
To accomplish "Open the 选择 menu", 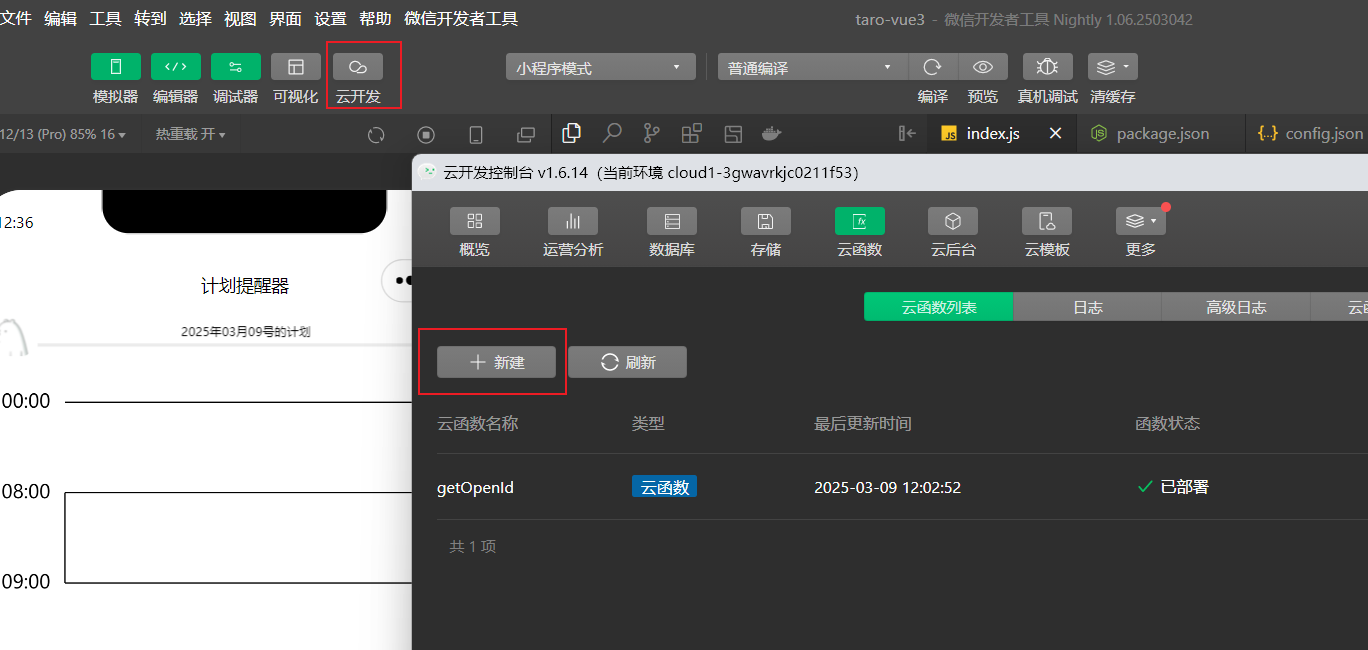I will click(195, 19).
